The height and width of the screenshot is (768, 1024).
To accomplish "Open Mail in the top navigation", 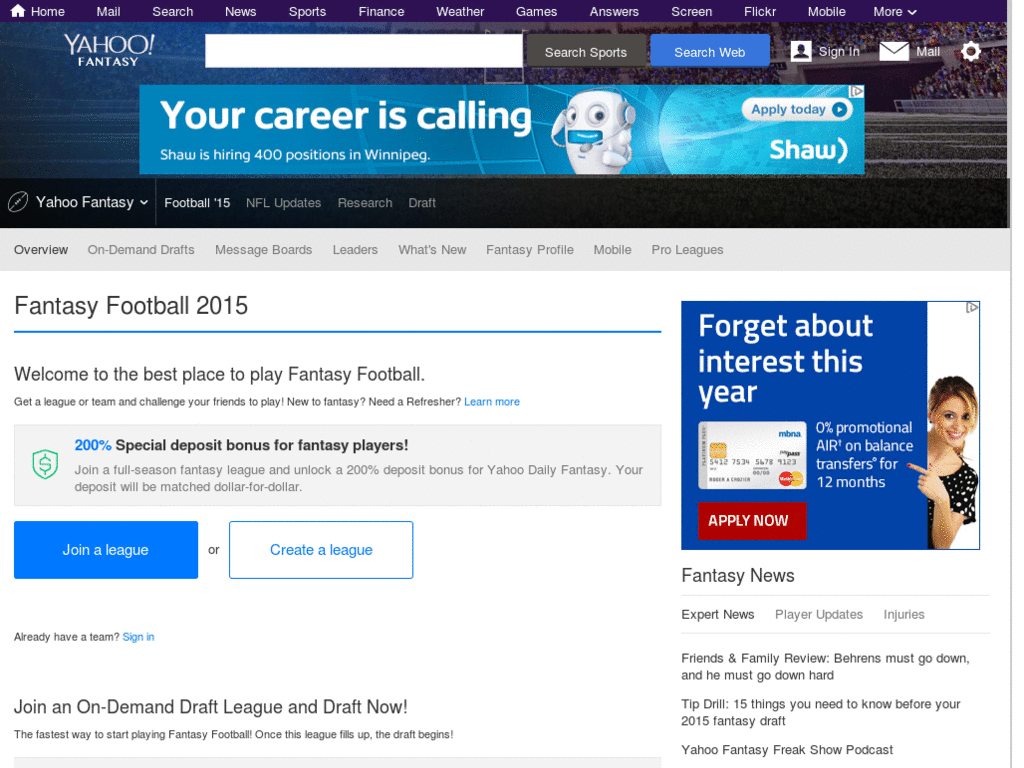I will pos(108,12).
